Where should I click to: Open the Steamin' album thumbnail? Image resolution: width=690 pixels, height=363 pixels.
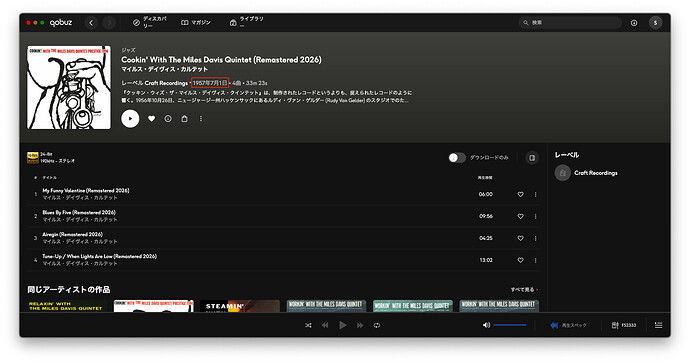coord(240,306)
